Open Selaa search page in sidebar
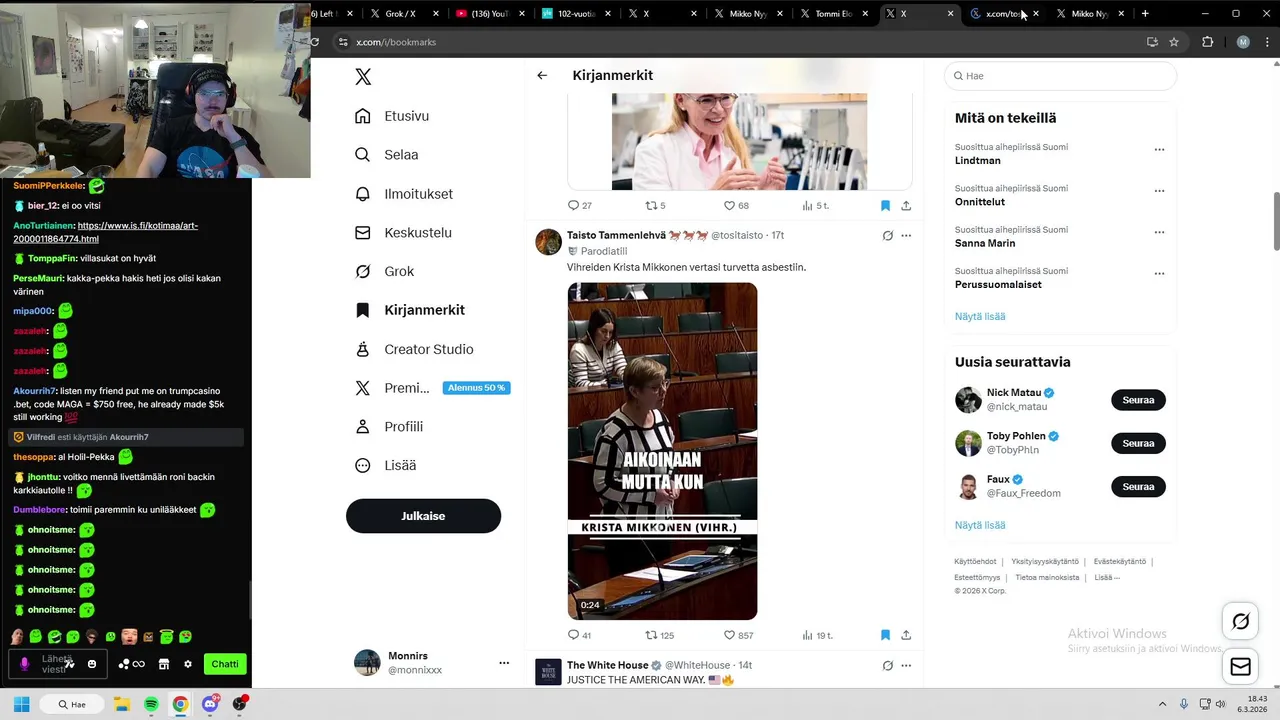 pos(386,155)
